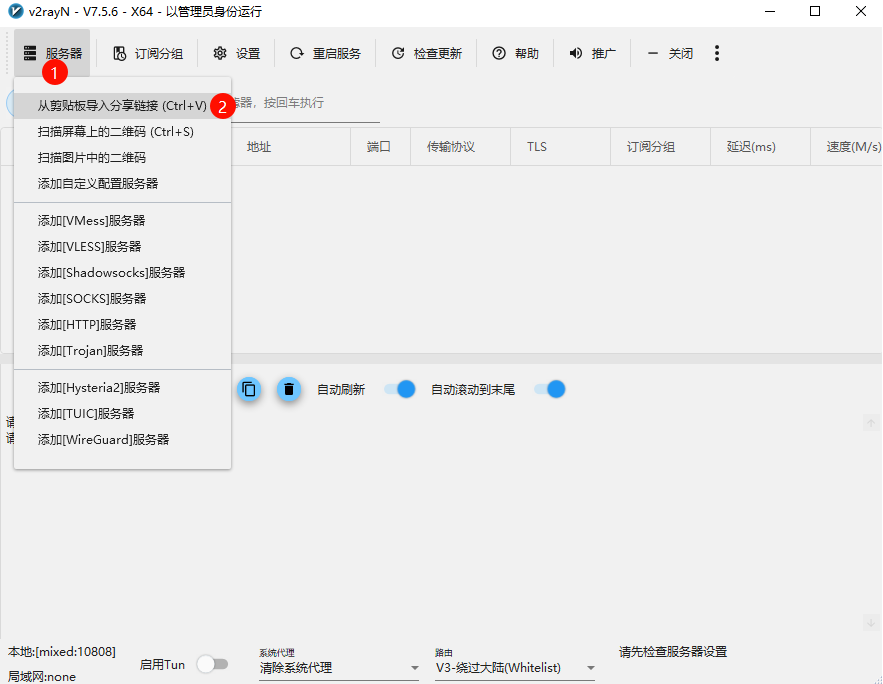Click the promotion speaker icon
Image resolution: width=883 pixels, height=684 pixels.
[576, 54]
